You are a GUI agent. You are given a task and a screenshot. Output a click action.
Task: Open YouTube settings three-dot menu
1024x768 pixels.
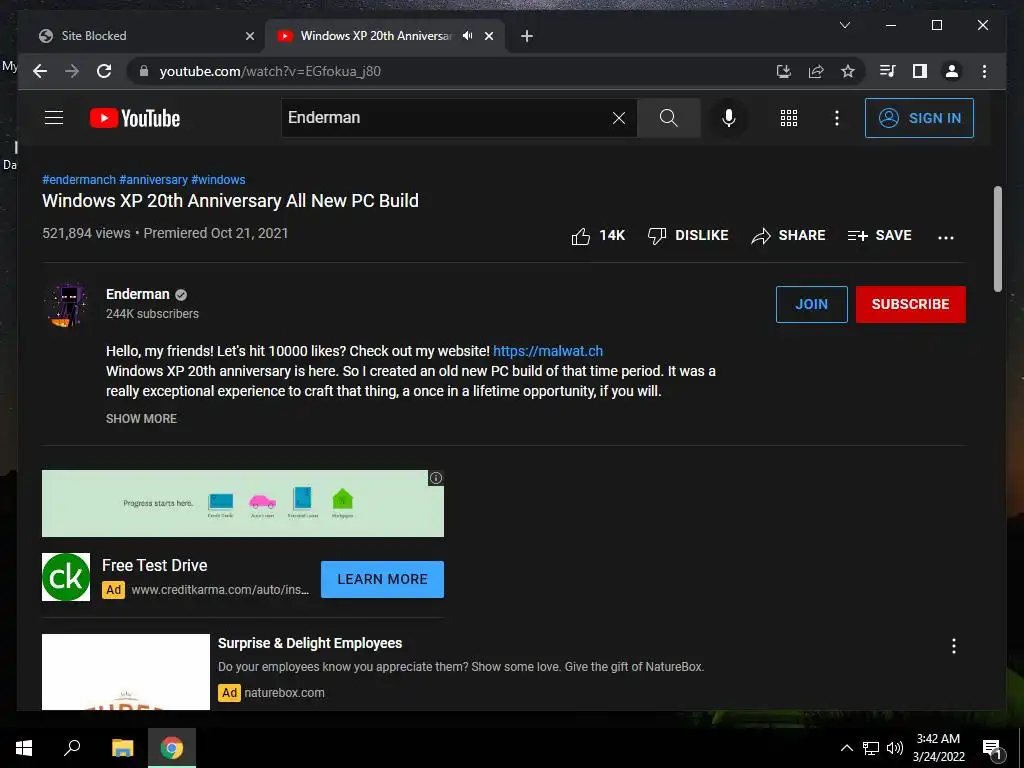(x=837, y=118)
